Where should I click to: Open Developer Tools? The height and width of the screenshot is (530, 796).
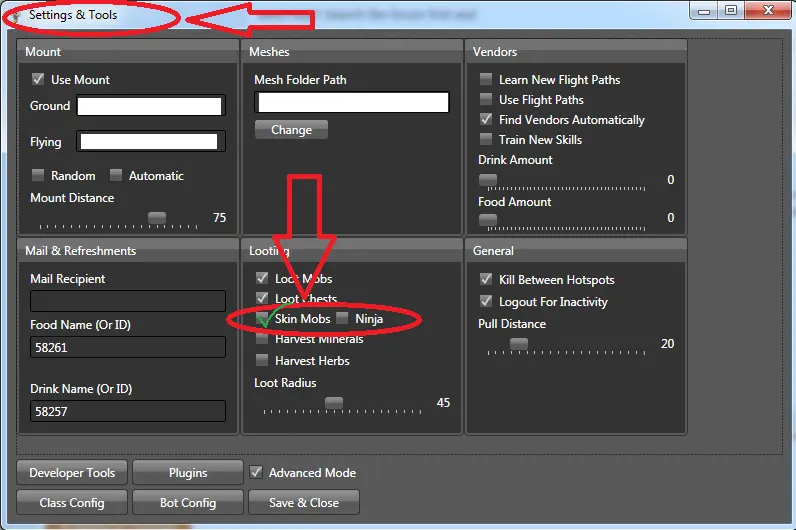pyautogui.click(x=72, y=473)
